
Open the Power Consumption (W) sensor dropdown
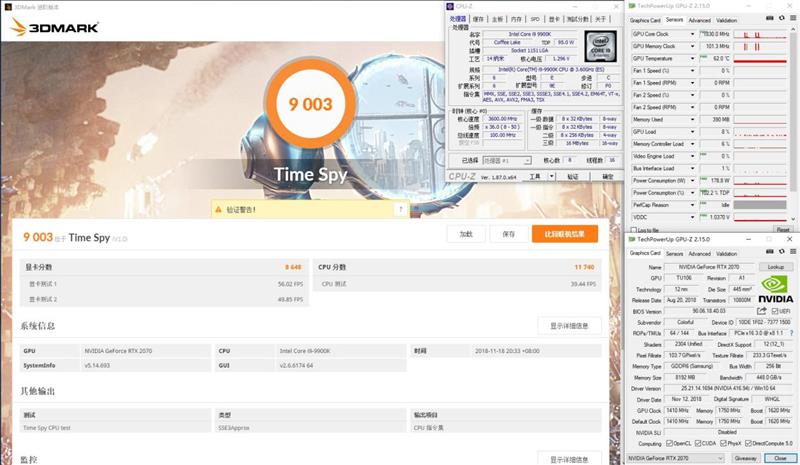[x=692, y=181]
